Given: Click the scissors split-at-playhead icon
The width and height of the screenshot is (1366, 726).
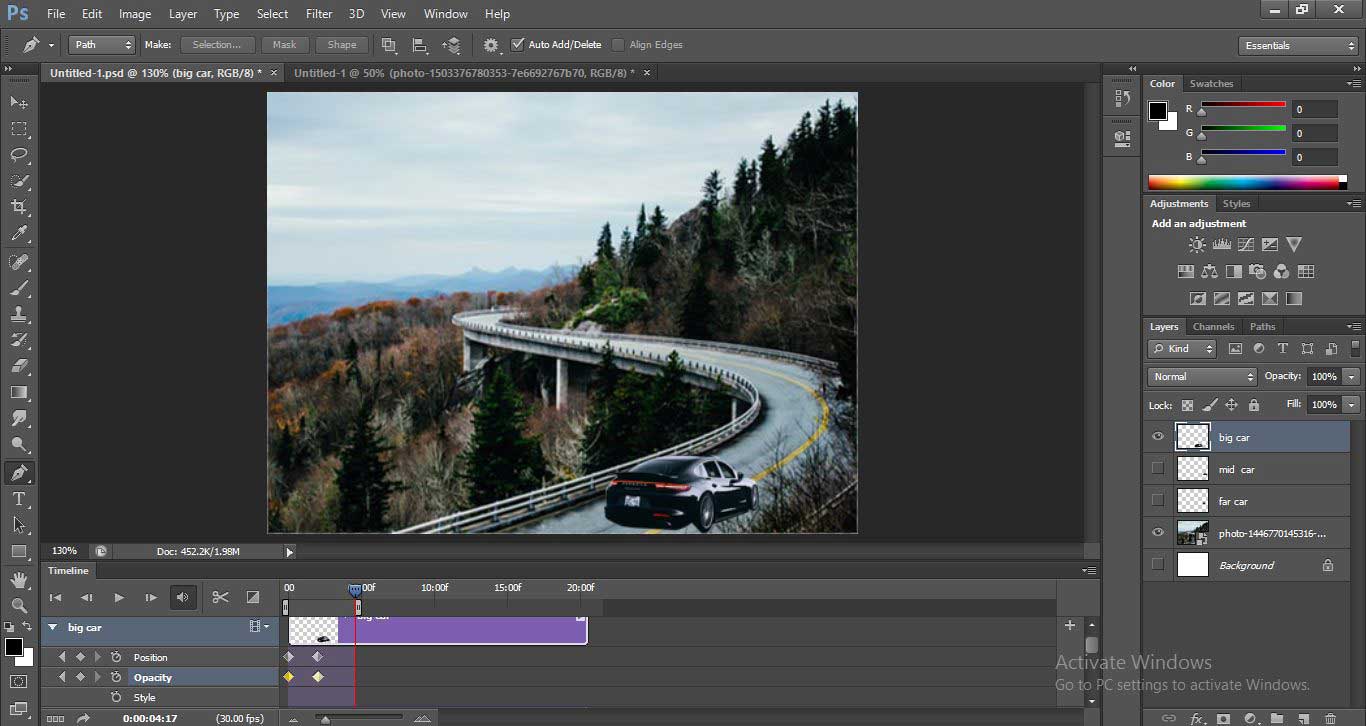Looking at the screenshot, I should (x=220, y=597).
